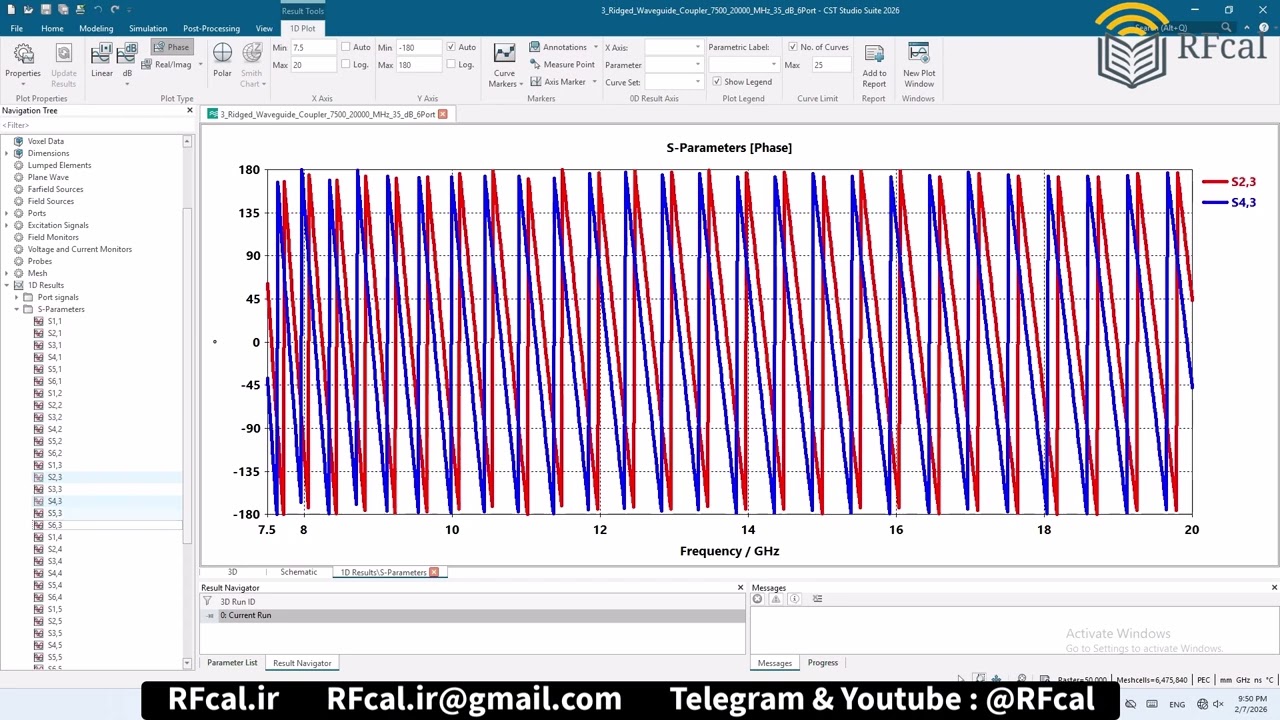Open a New Plot Window
1280x720 pixels.
coord(919,65)
